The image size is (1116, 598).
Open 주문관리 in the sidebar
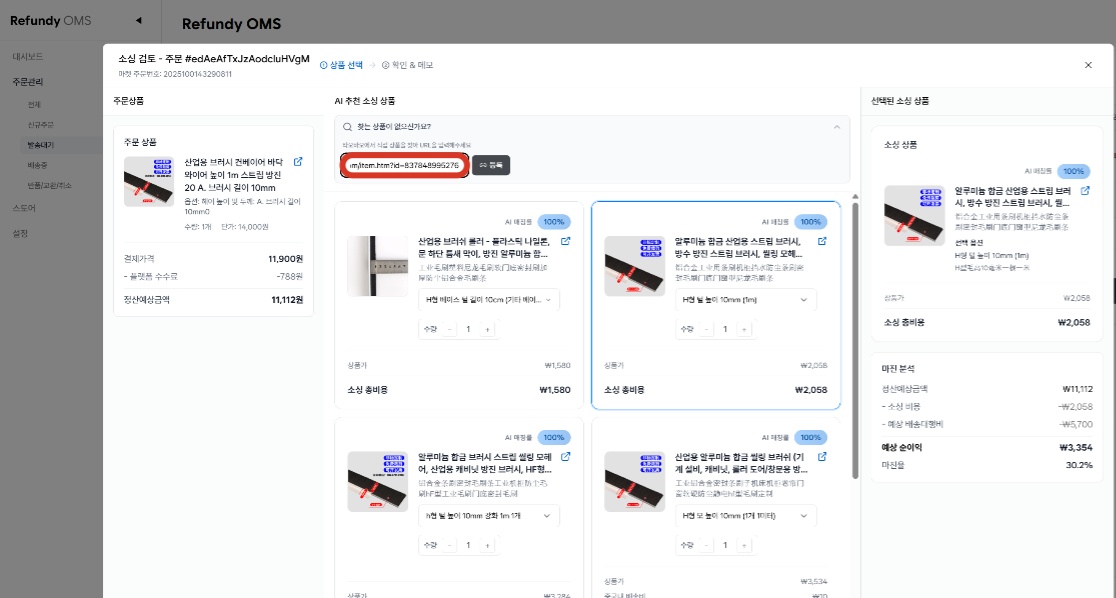28,82
